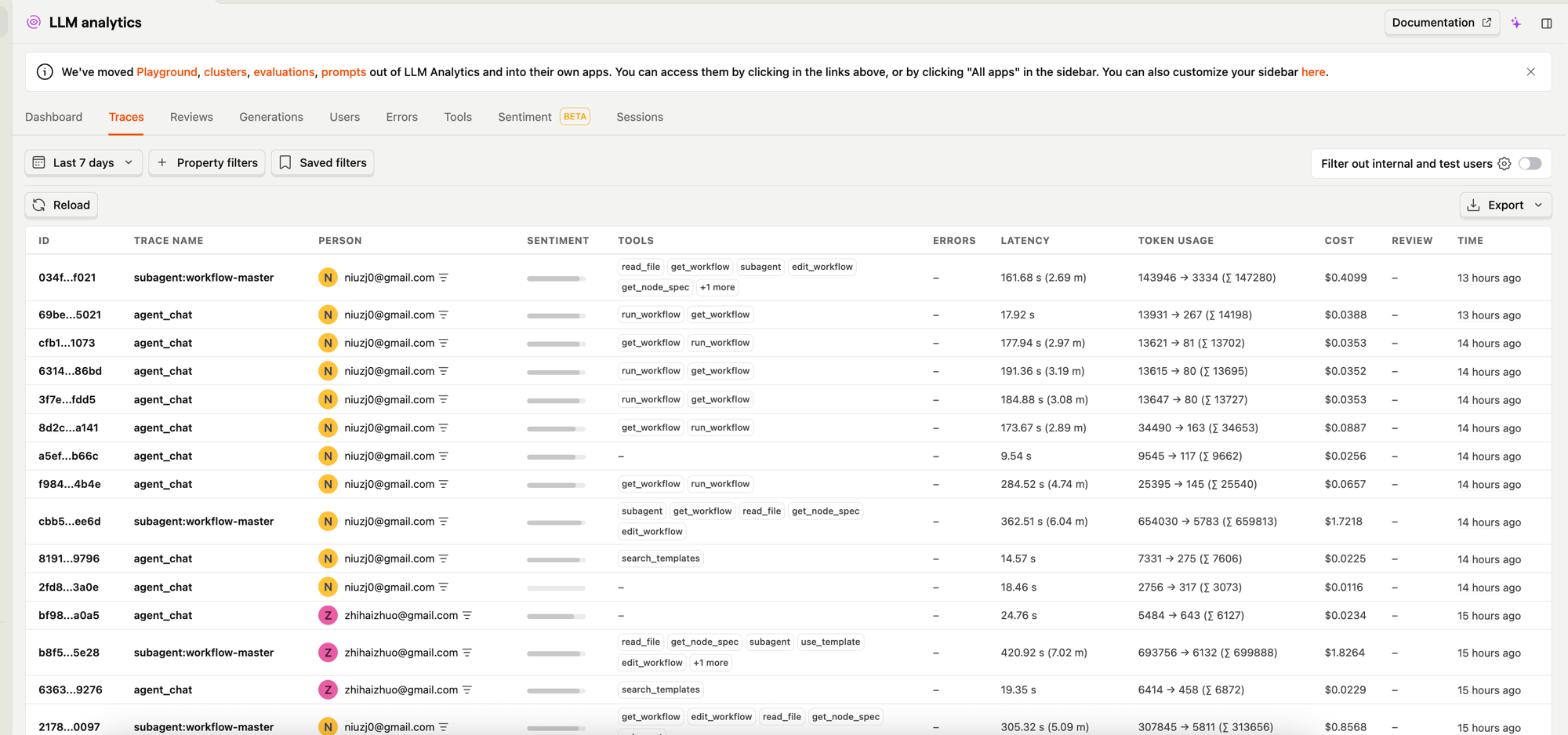Open the Sentiment beta tab

[x=524, y=117]
